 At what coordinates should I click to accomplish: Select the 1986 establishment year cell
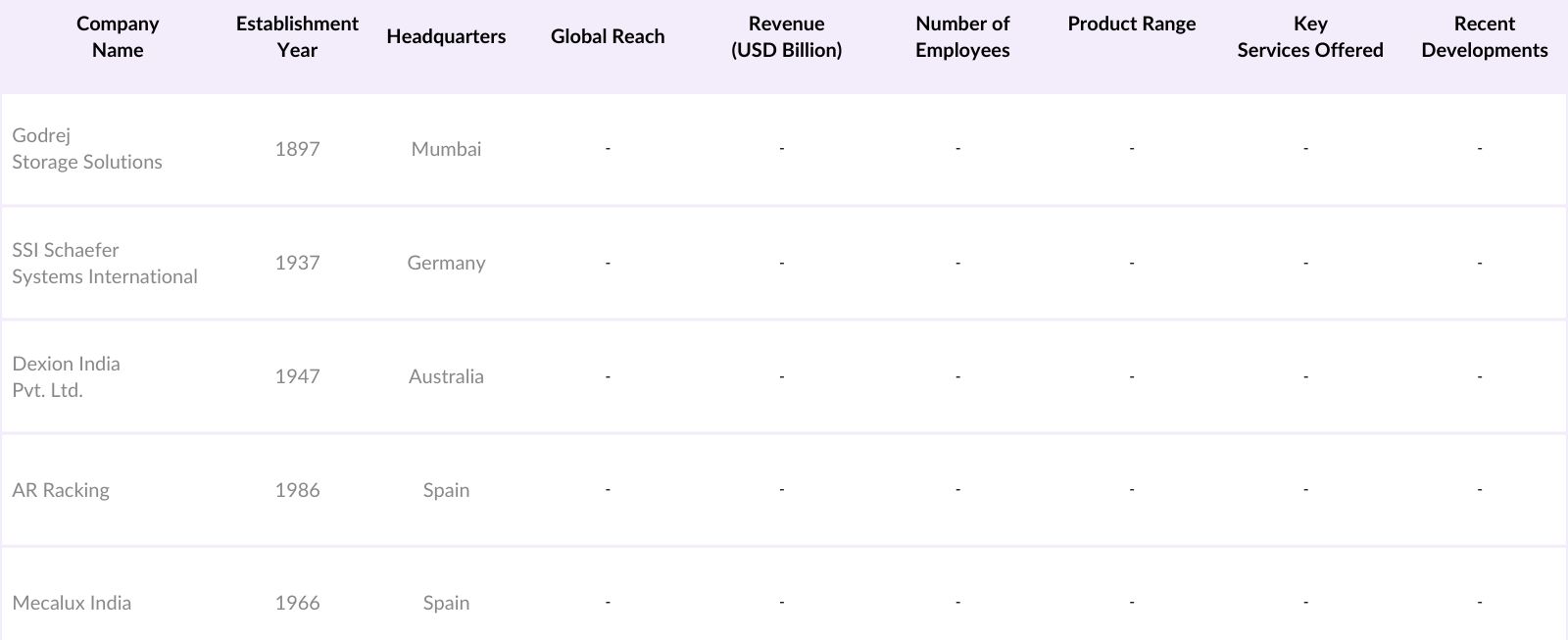[297, 490]
